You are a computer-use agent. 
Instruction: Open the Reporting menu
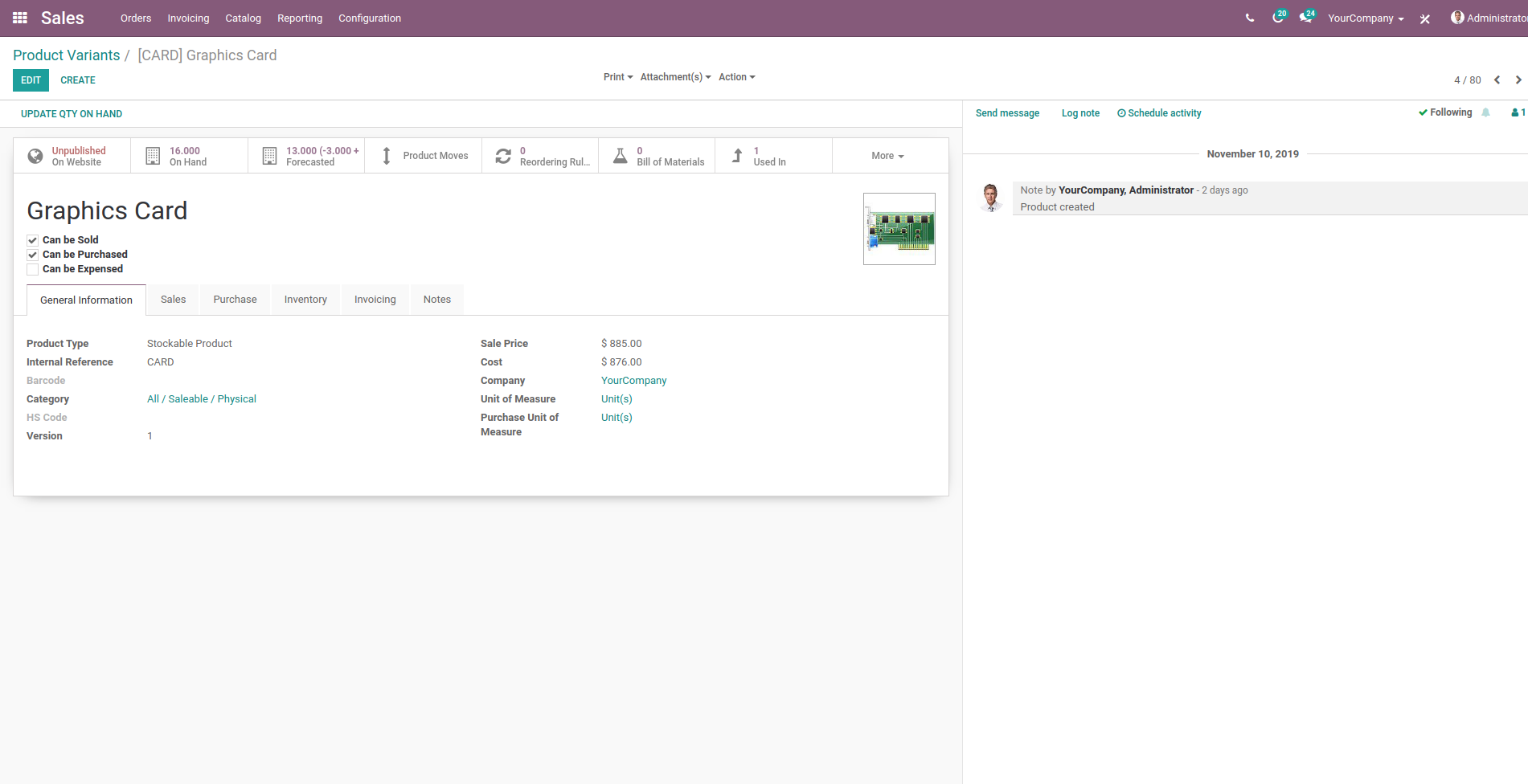(x=300, y=18)
